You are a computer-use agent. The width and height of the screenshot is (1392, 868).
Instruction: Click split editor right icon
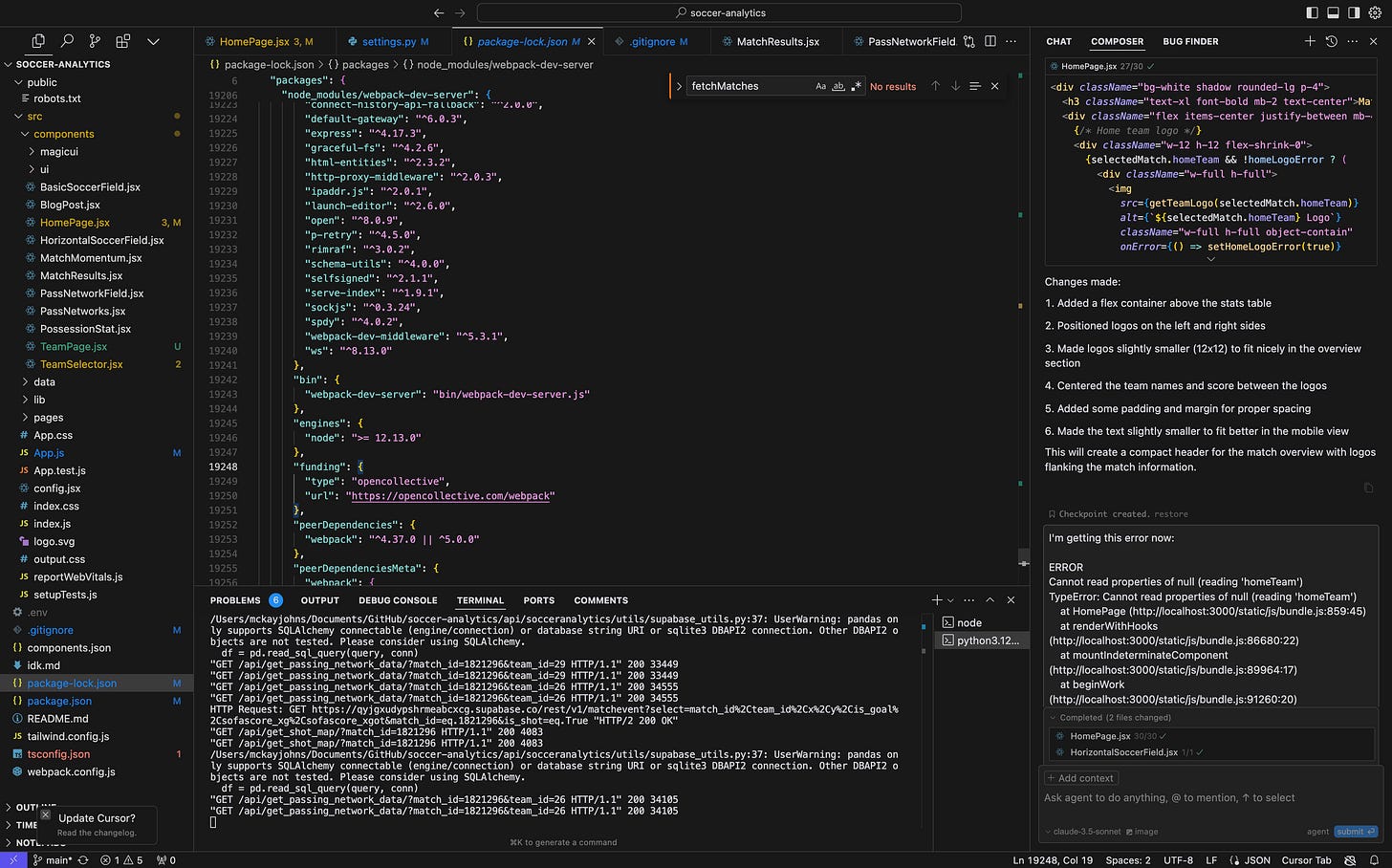pyautogui.click(x=990, y=41)
